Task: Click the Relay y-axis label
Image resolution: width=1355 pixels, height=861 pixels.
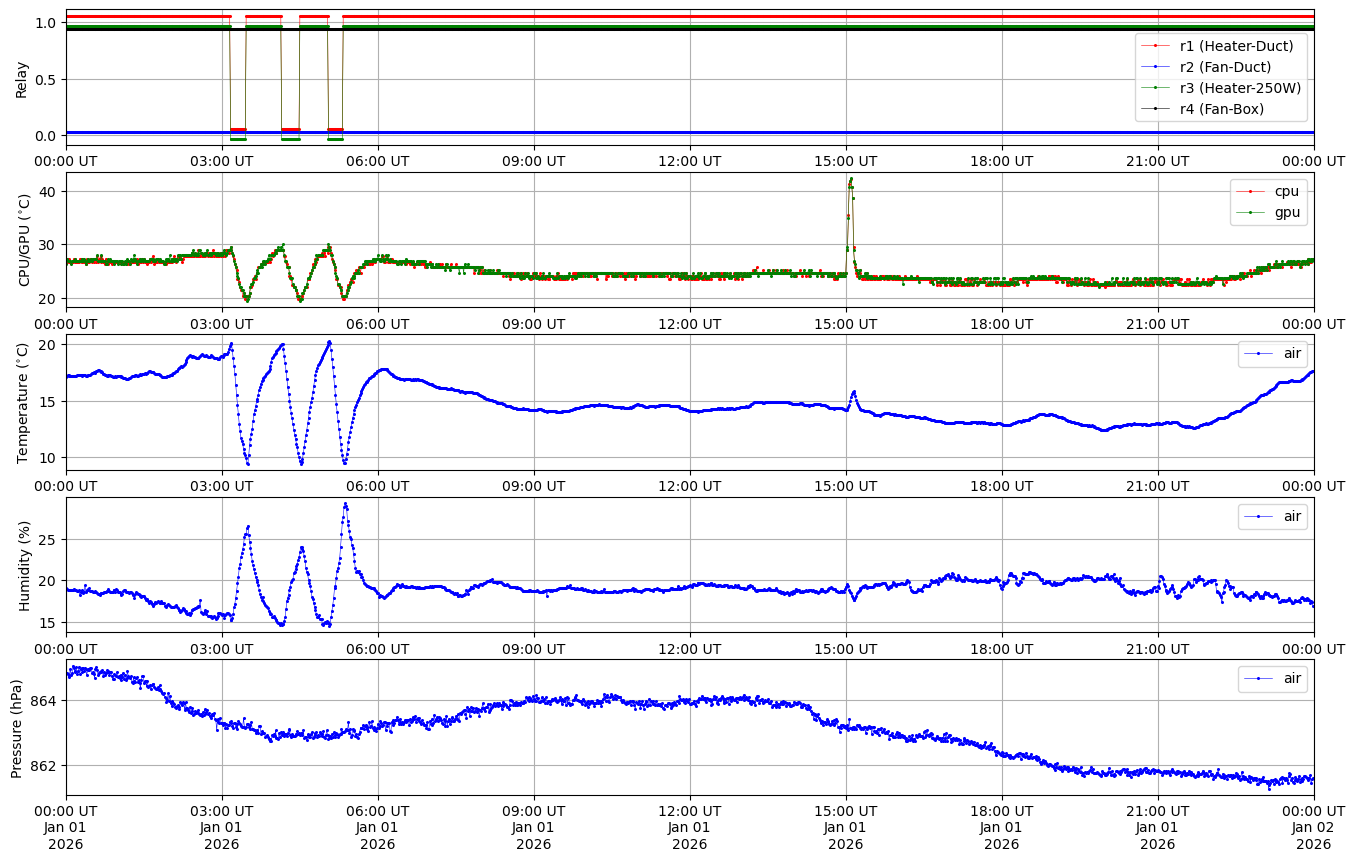Action: coord(22,79)
